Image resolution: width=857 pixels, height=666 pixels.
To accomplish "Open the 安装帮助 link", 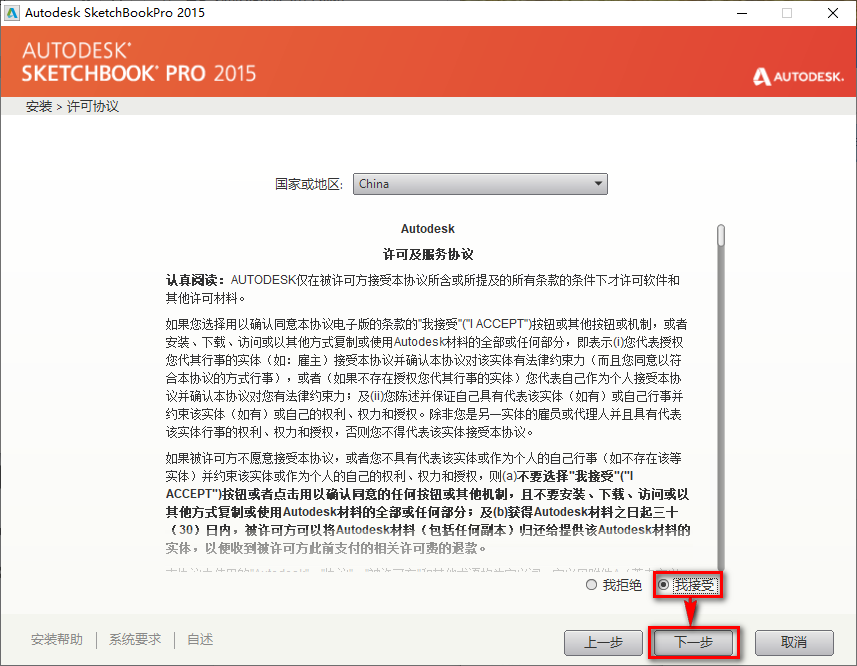I will coord(57,639).
